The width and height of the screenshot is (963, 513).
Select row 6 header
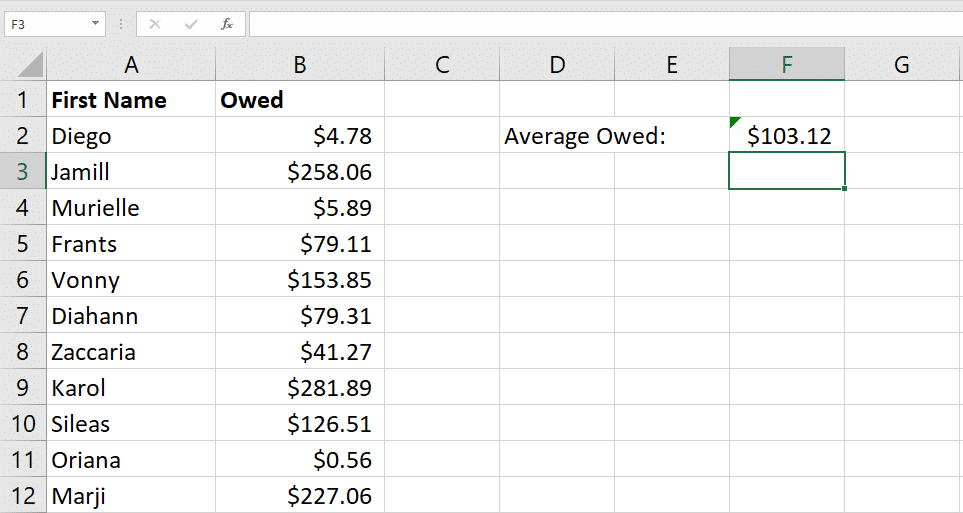[x=23, y=279]
